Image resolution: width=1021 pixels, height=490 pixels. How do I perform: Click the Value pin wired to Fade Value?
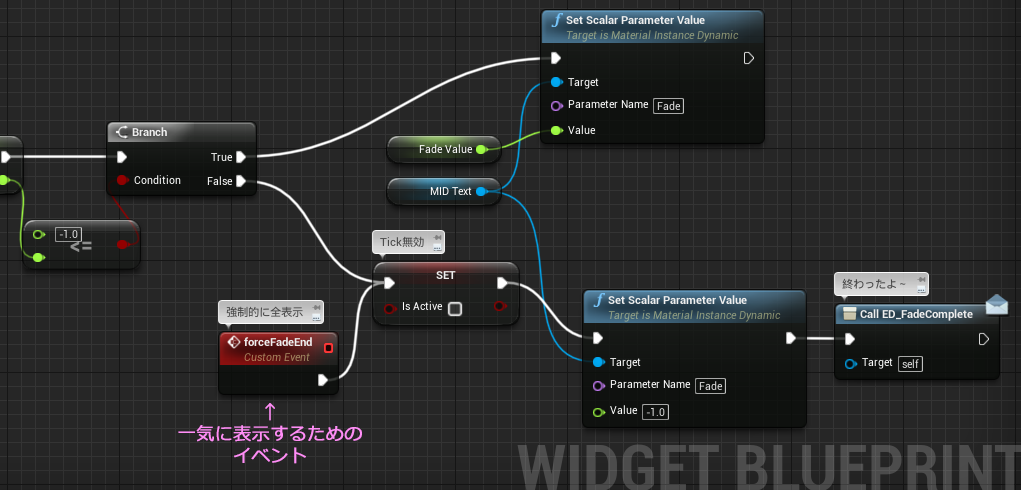click(x=556, y=131)
